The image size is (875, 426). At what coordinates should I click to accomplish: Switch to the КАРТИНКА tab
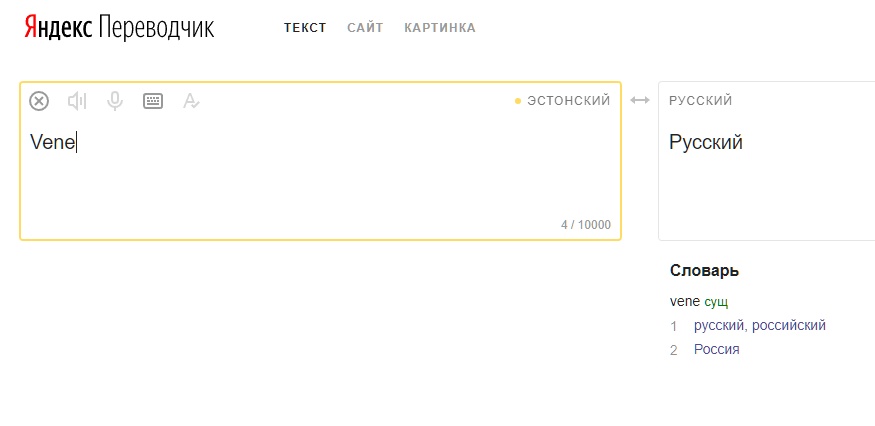(440, 28)
